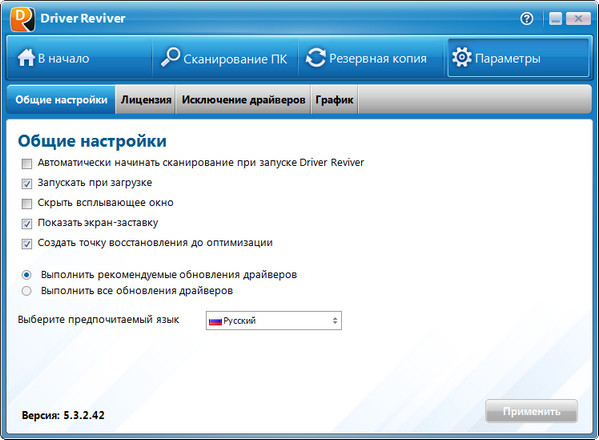
Task: Enable automatic scanning on Driver Reviver launch
Action: 27,164
